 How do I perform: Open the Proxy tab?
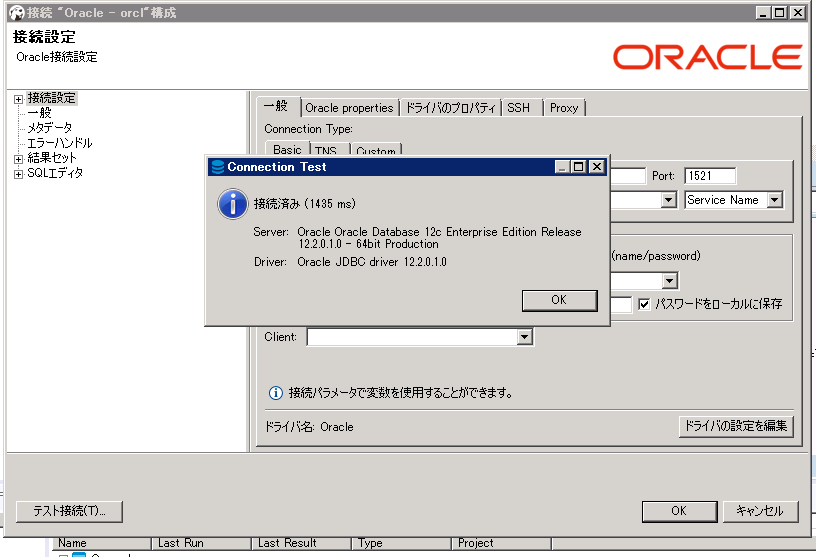pyautogui.click(x=564, y=108)
